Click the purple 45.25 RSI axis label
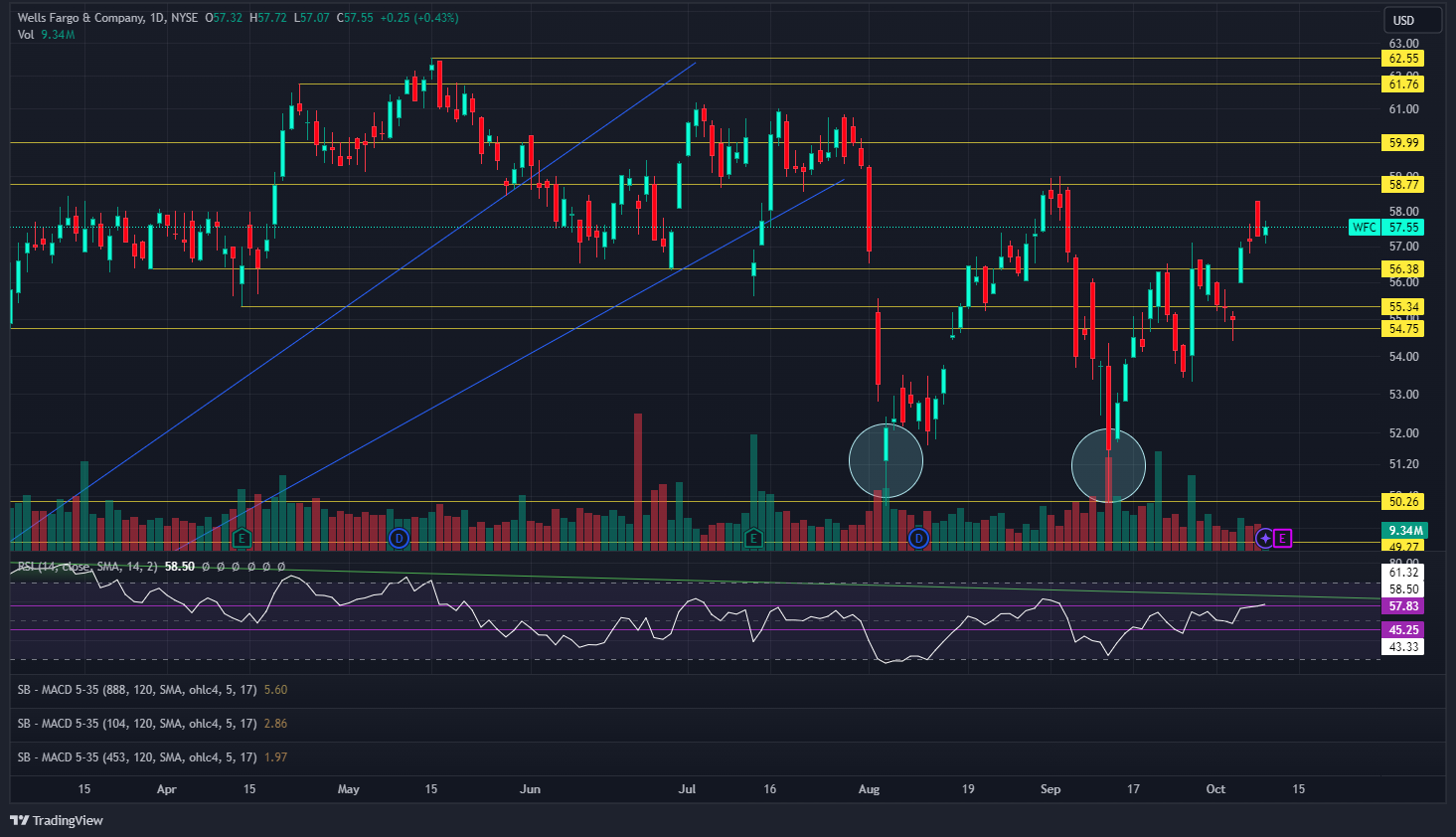 pyautogui.click(x=1403, y=630)
